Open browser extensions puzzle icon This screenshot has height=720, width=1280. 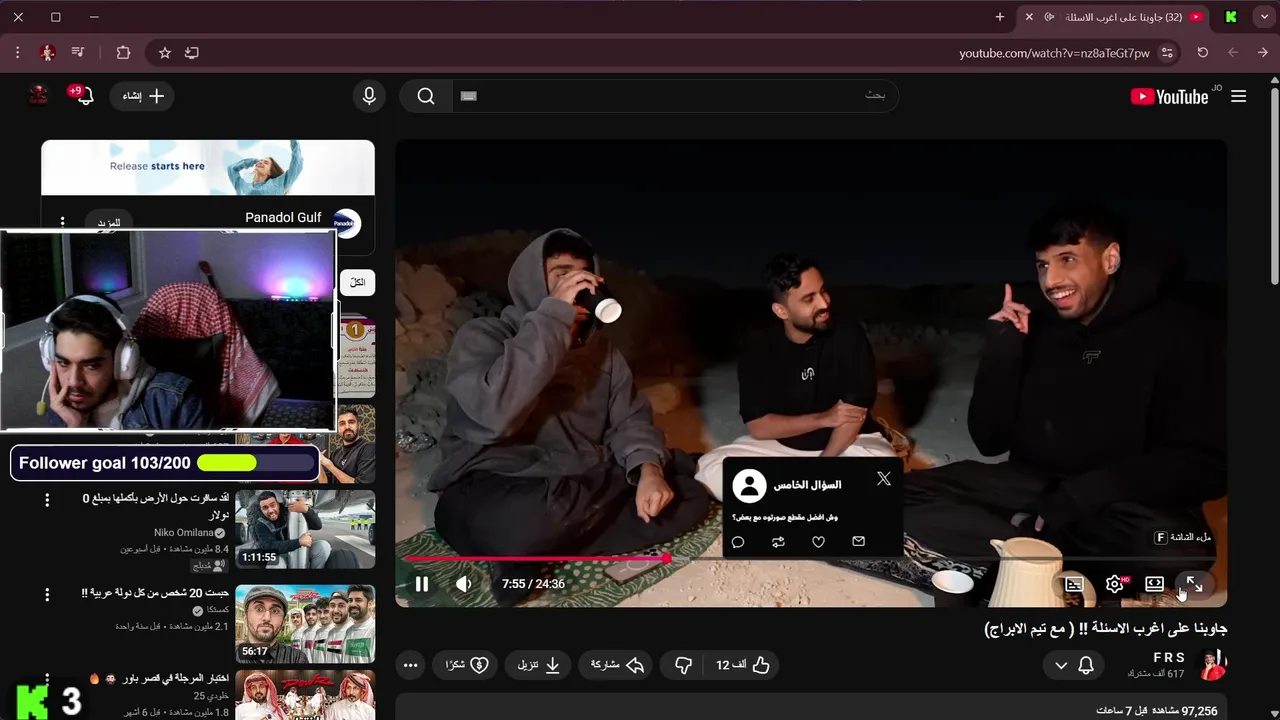[x=123, y=53]
